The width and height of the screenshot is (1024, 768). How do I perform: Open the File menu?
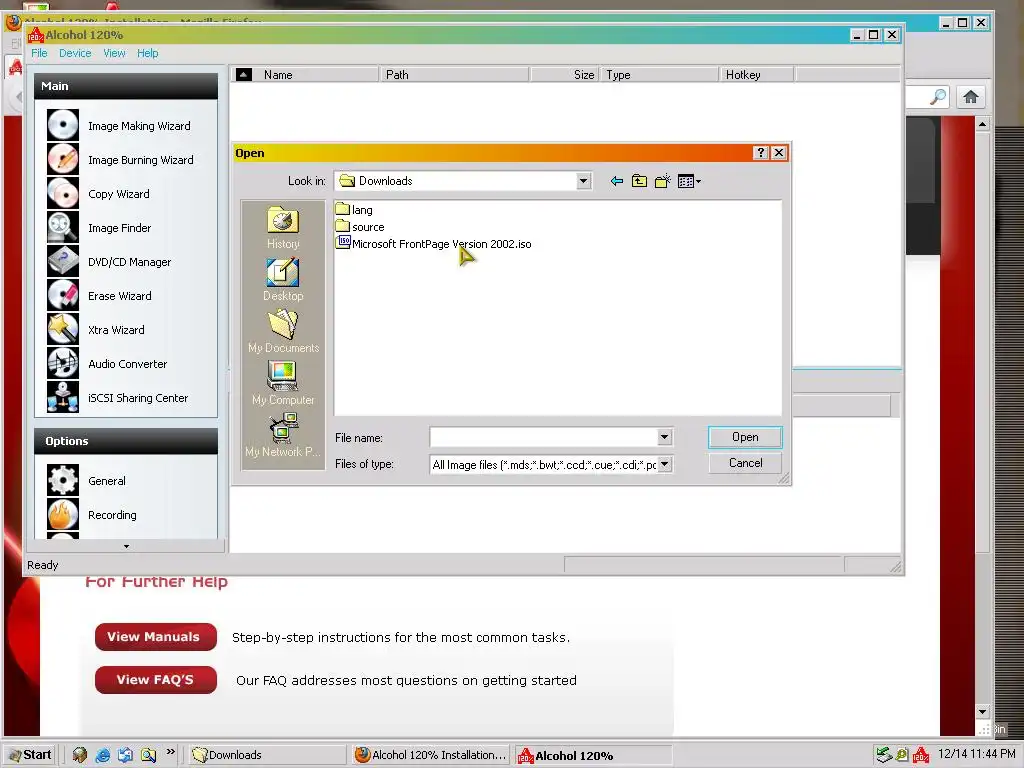click(39, 53)
